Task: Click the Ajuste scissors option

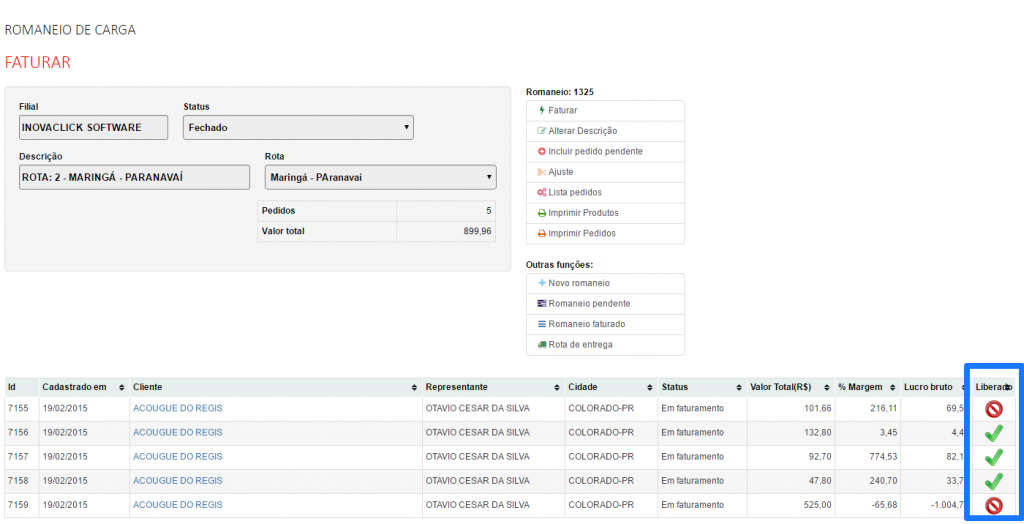Action: (x=560, y=172)
